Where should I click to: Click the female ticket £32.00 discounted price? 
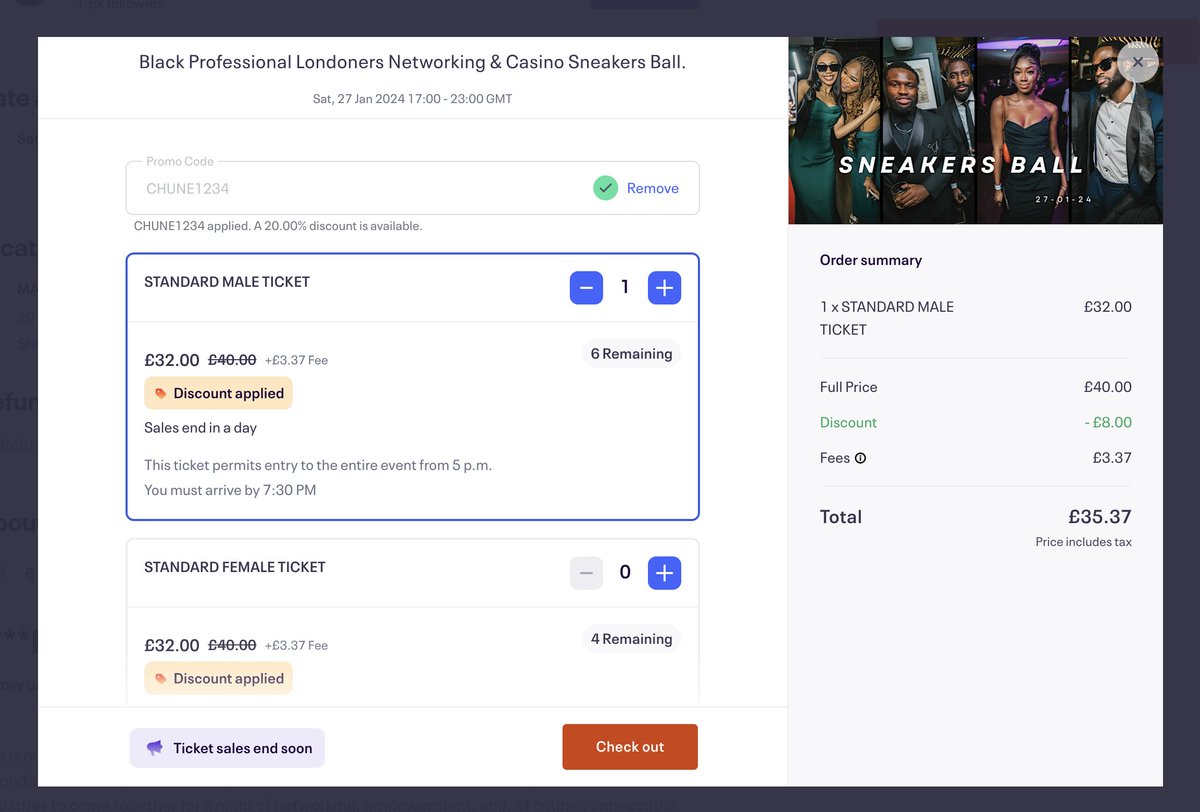tap(172, 645)
